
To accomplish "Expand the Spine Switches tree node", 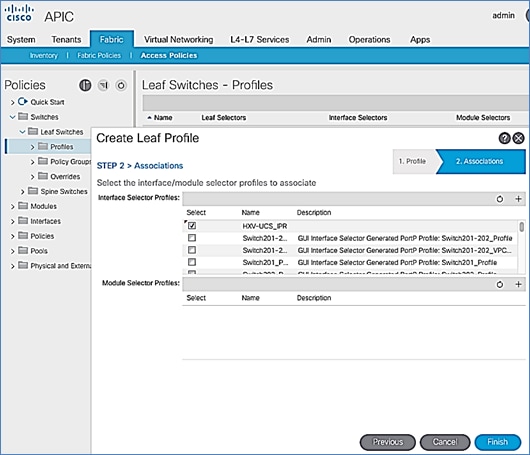I will point(22,192).
